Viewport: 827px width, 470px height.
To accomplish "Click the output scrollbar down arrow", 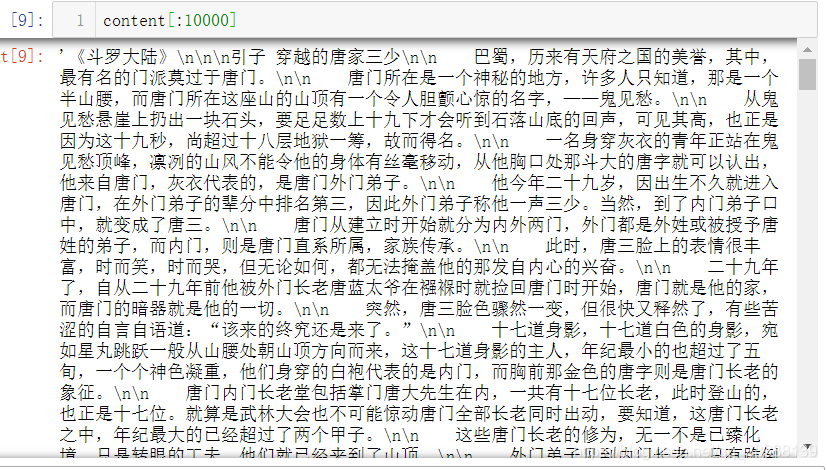I will coord(807,447).
